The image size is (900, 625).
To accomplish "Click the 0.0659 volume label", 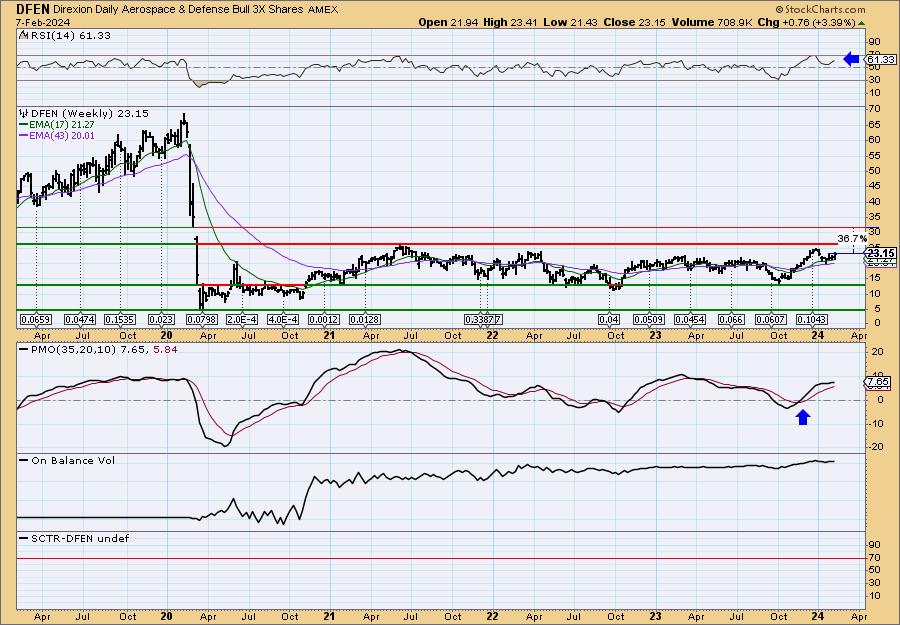I will click(x=36, y=319).
